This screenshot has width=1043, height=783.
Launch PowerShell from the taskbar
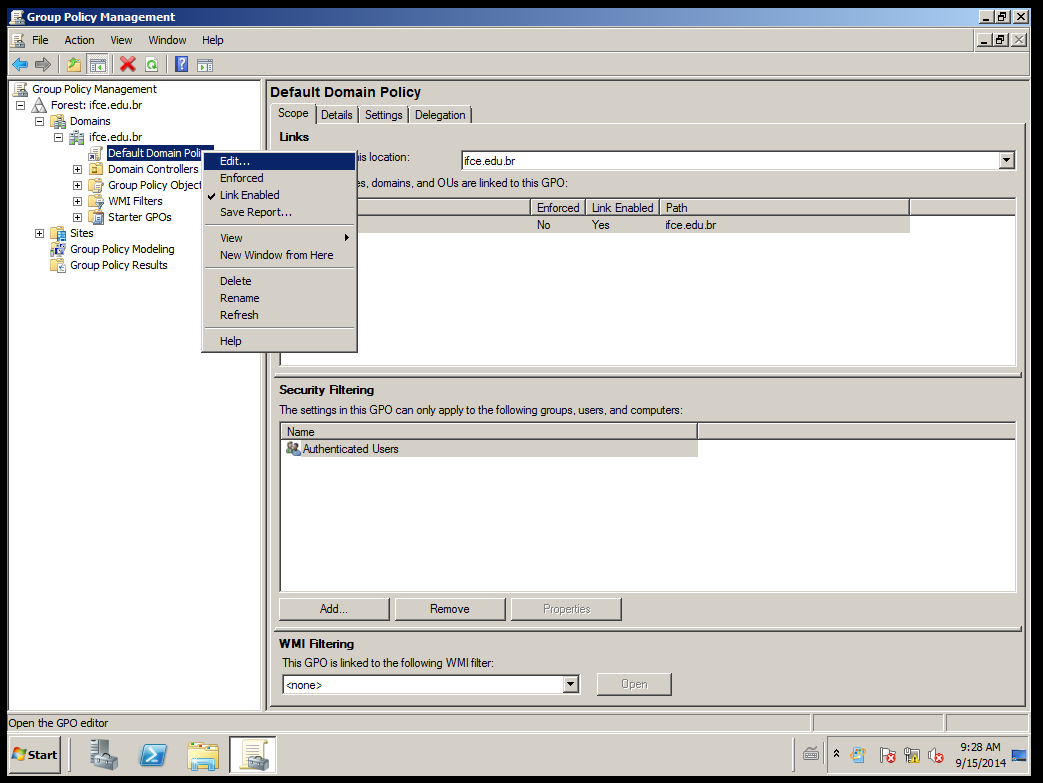(x=153, y=755)
